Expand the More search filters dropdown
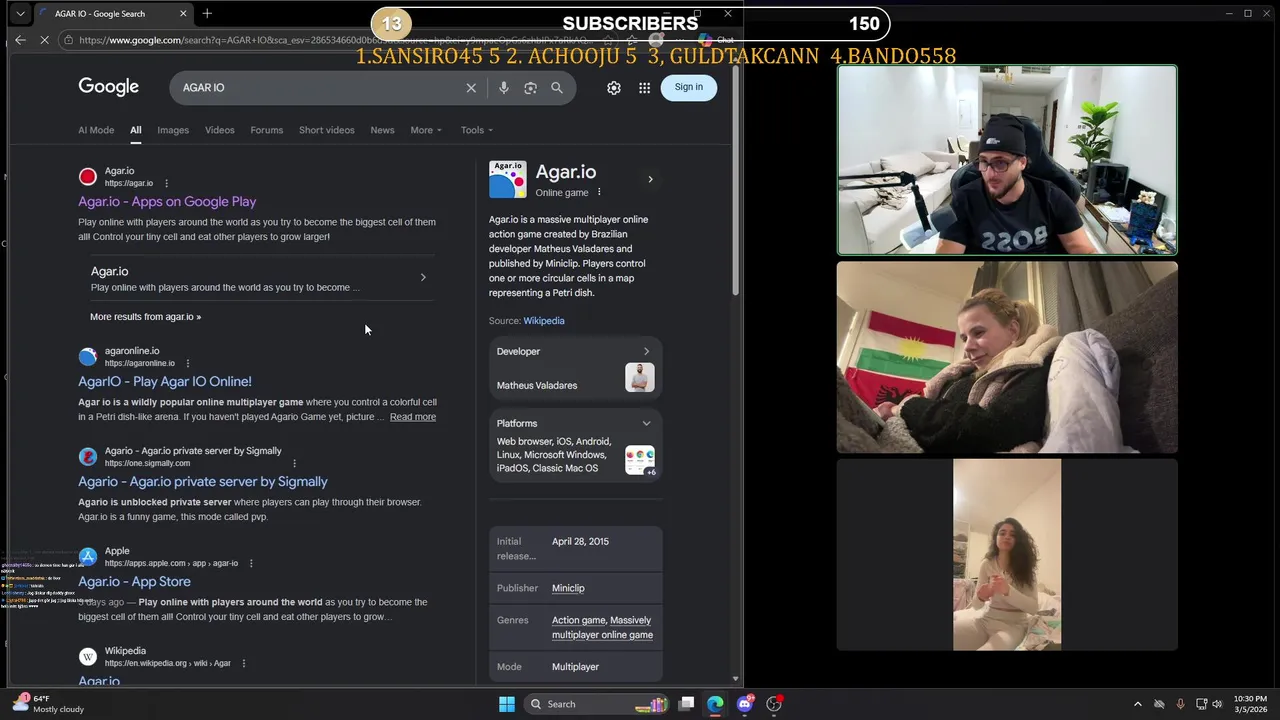The image size is (1280, 720). pos(426,130)
